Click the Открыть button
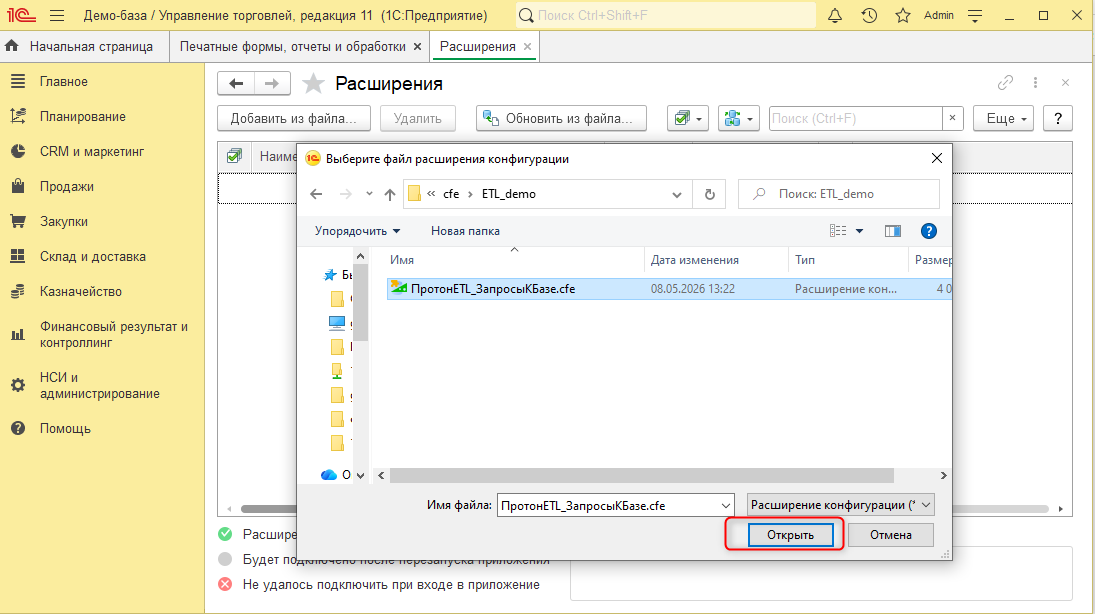The image size is (1095, 614). [791, 535]
